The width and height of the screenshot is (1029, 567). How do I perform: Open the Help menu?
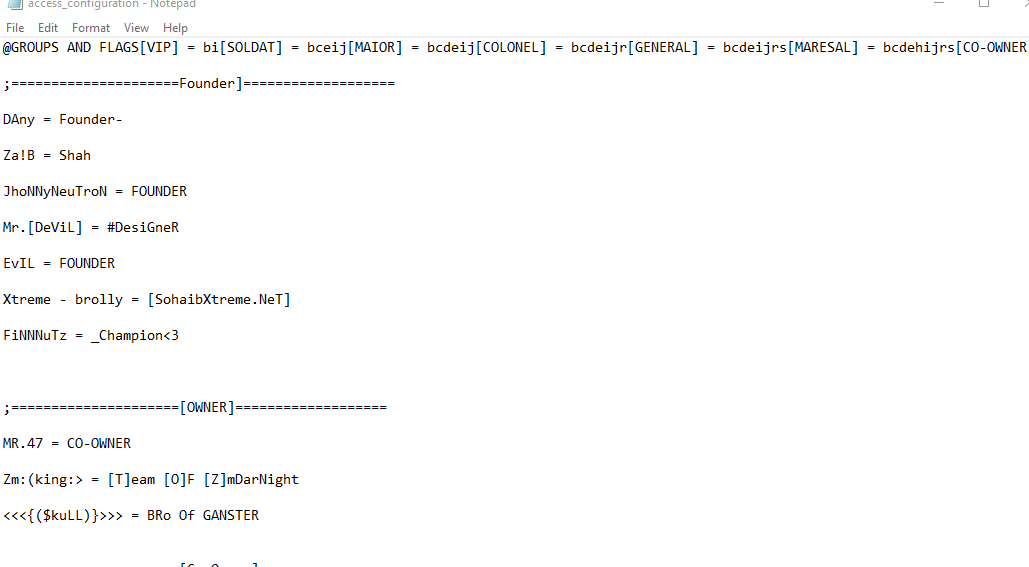tap(175, 28)
